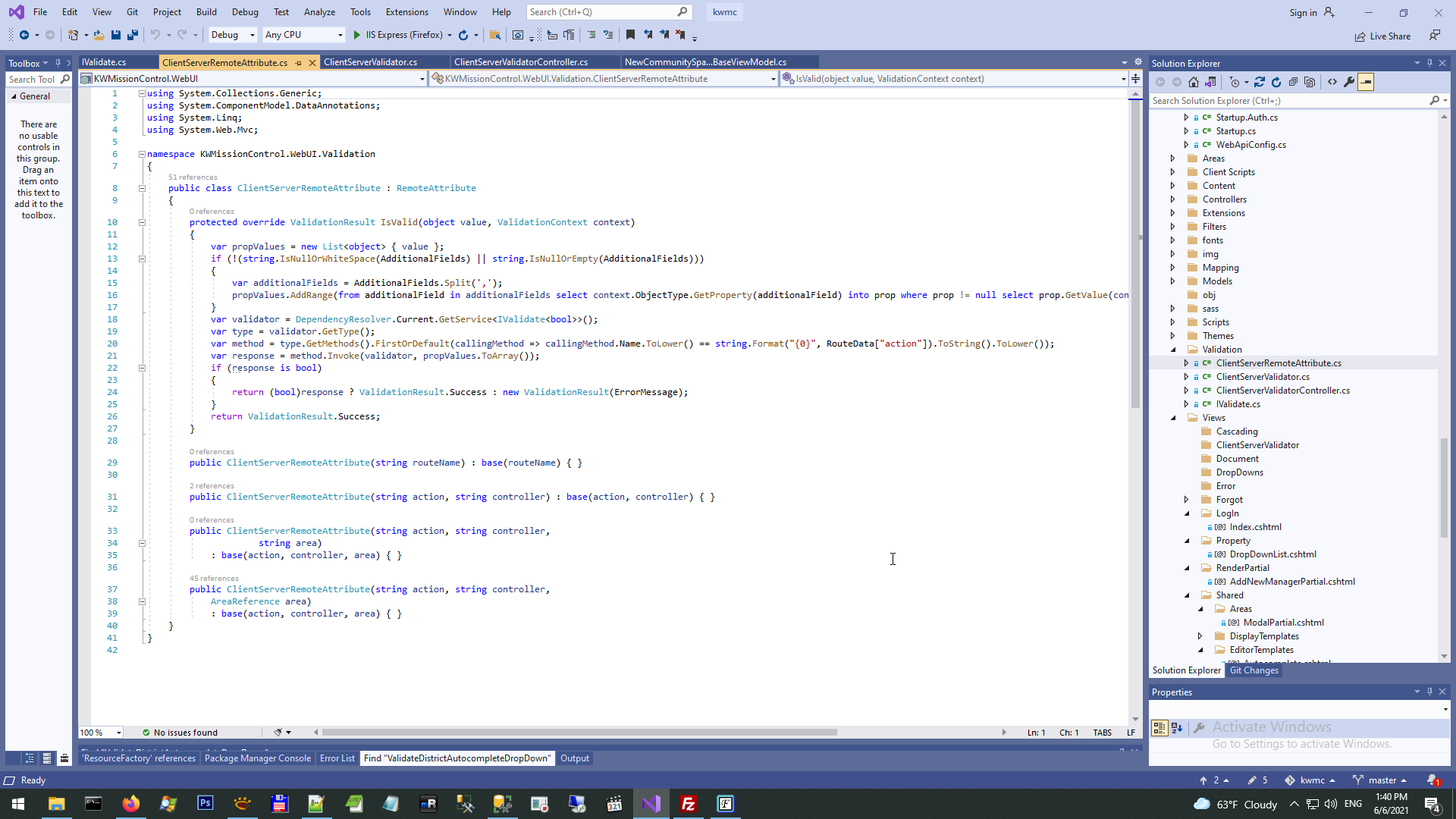Switch to the Git Changes panel tab
This screenshot has width=1456, height=819.
tap(1254, 670)
